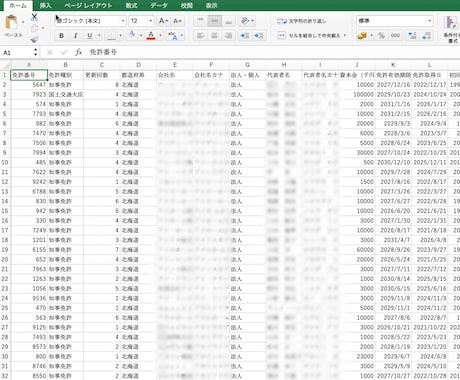The height and width of the screenshot is (380, 460).
Task: Increase font size with A▲ button
Action: pos(163,21)
